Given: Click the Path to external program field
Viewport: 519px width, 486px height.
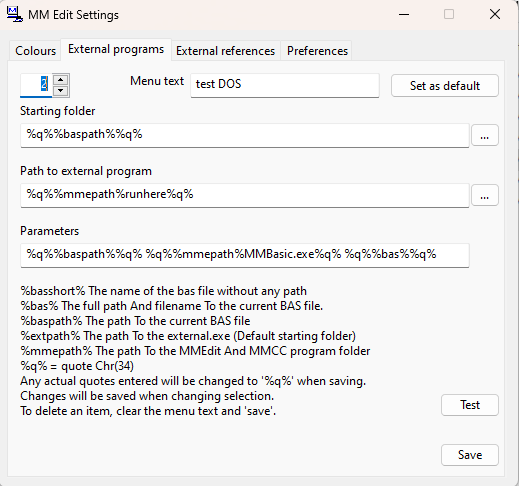Looking at the screenshot, I should point(245,195).
